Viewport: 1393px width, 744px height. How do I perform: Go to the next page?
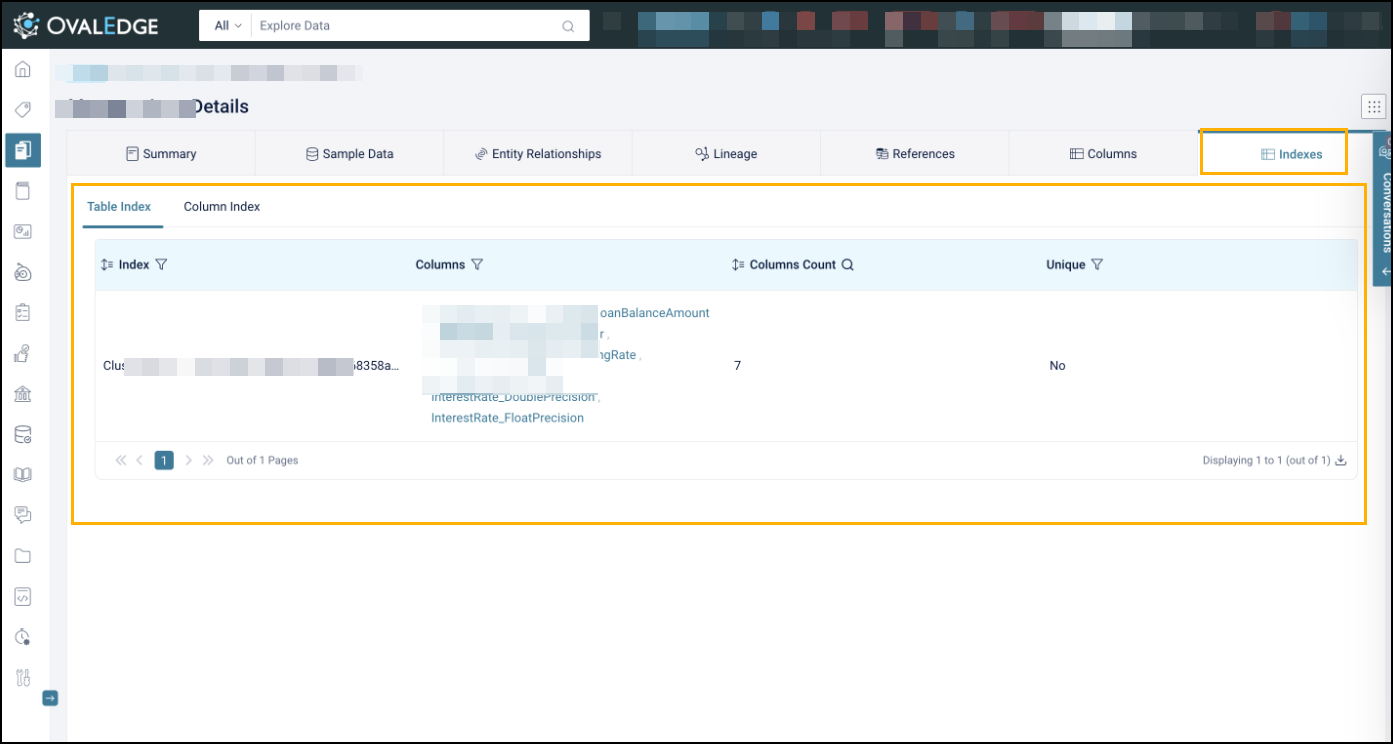point(189,461)
